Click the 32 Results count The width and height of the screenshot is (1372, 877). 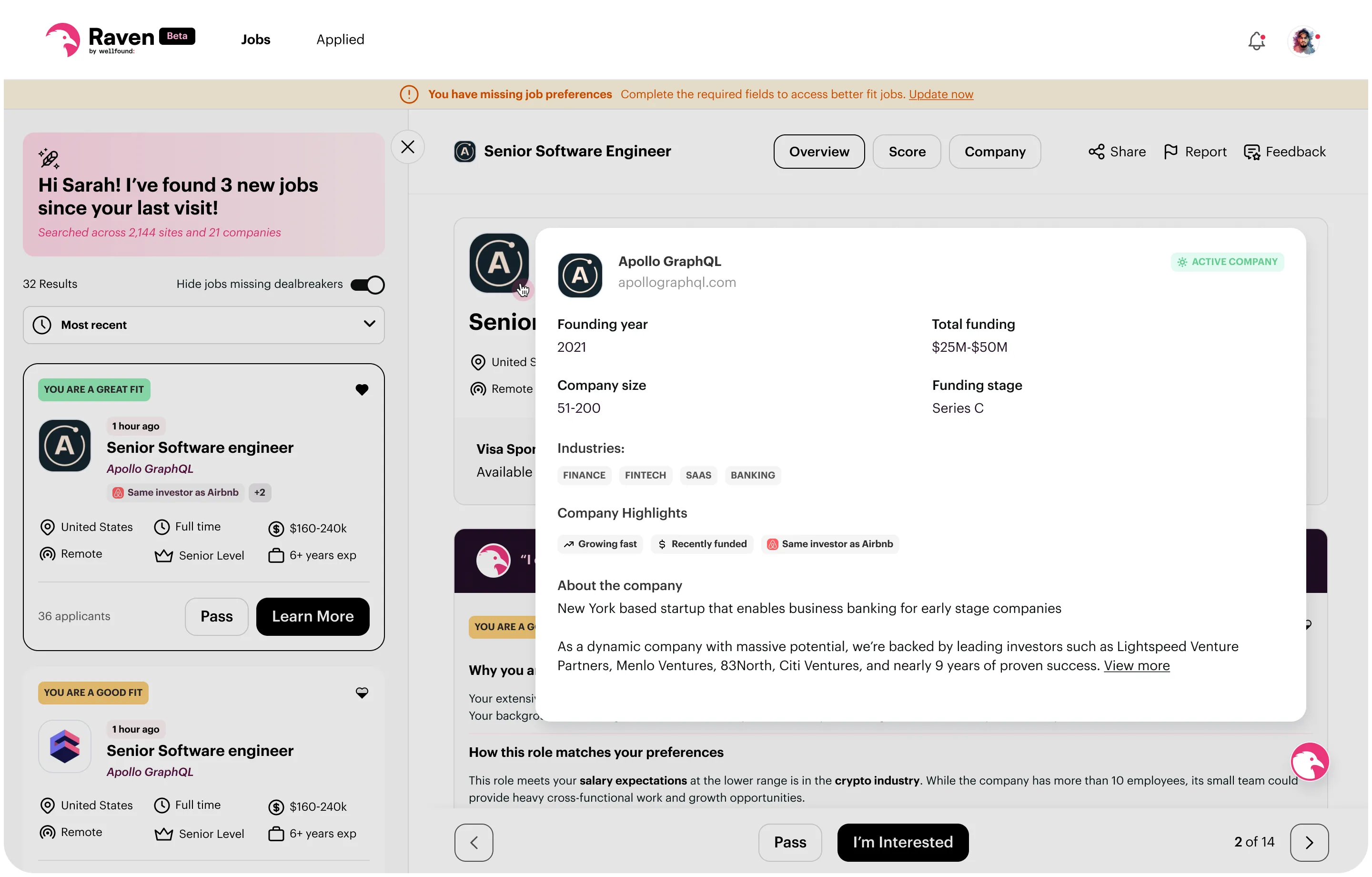tap(50, 284)
